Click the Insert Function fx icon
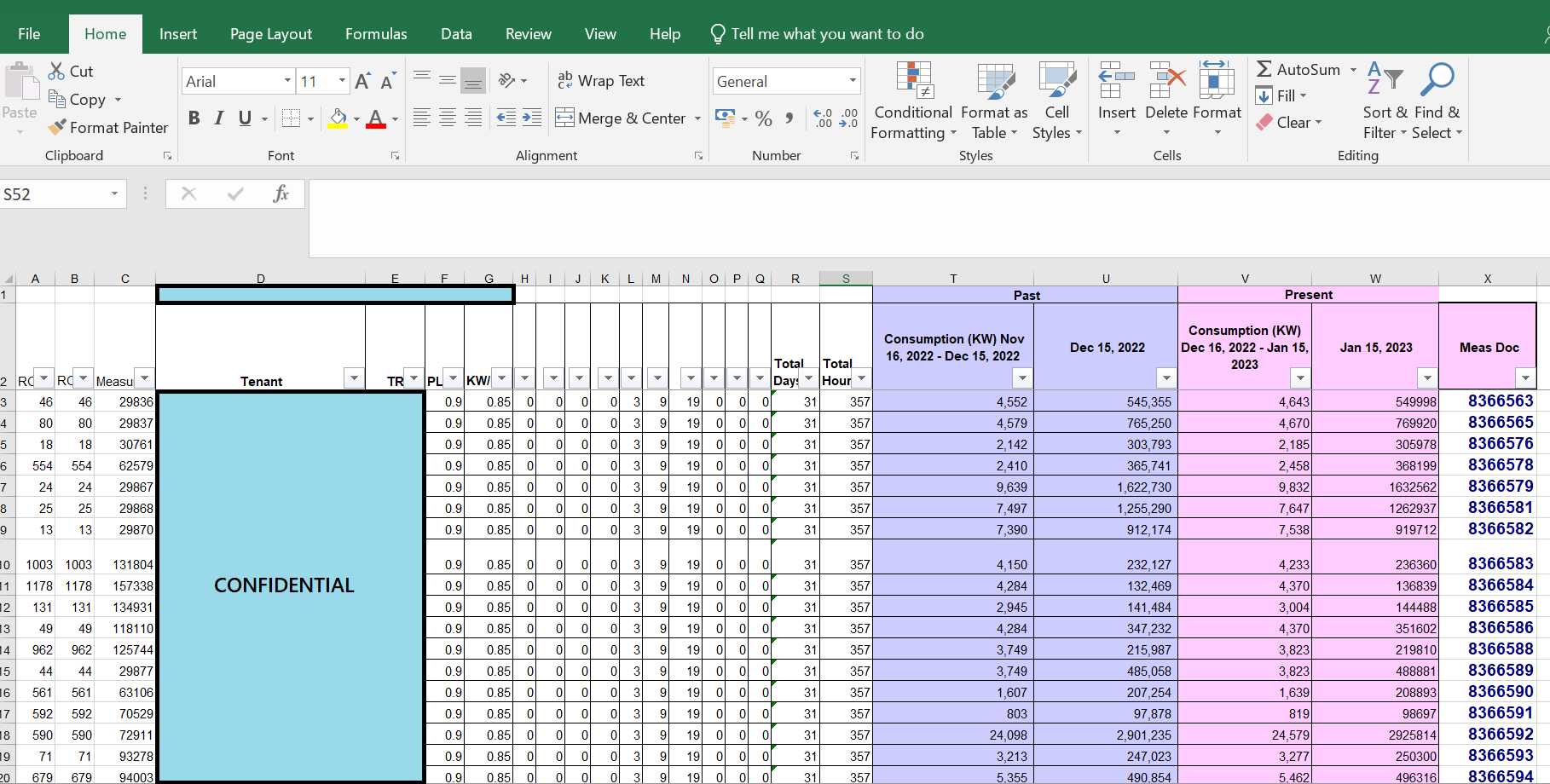This screenshot has width=1550, height=784. click(281, 194)
